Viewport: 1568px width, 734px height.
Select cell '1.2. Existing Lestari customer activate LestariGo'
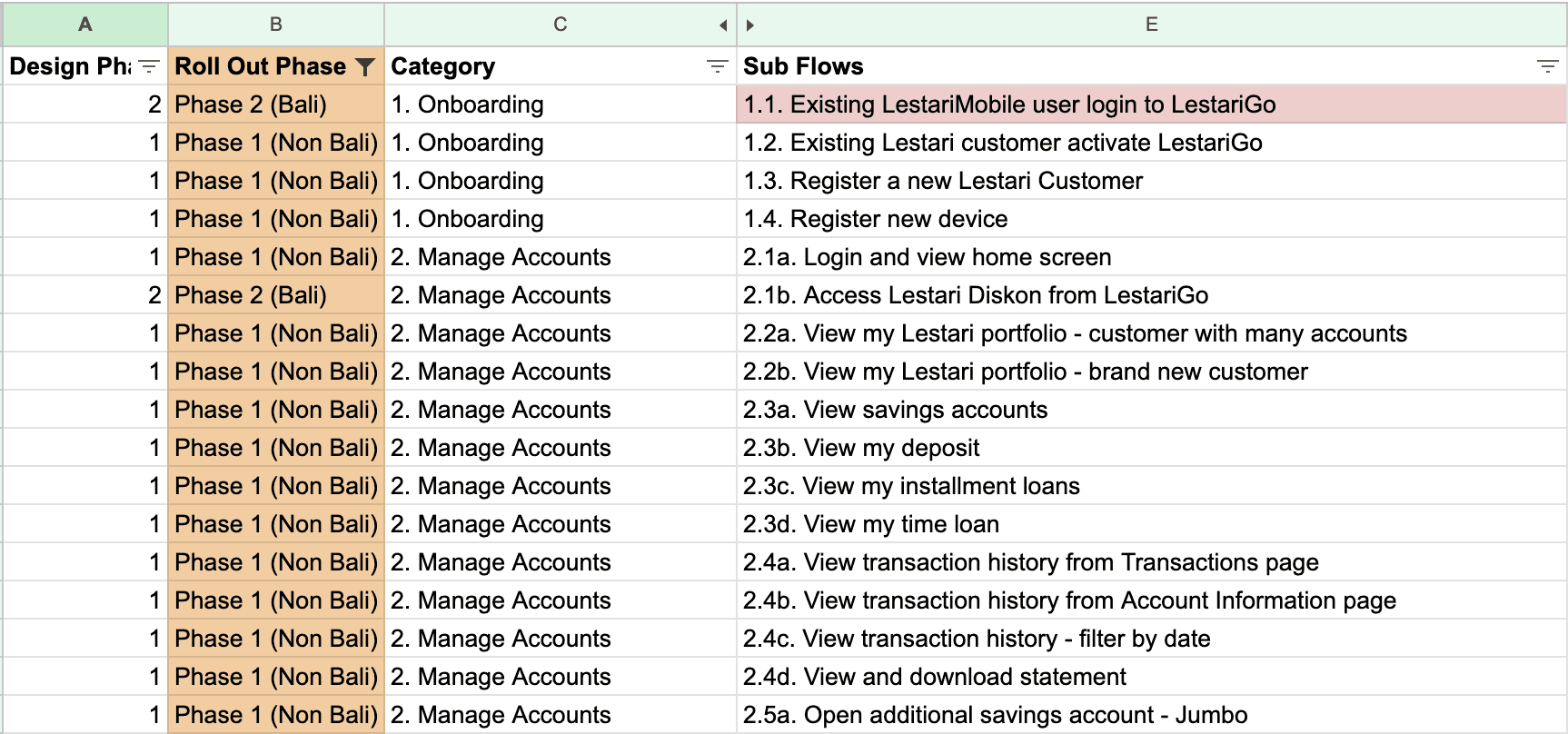[x=1152, y=143]
